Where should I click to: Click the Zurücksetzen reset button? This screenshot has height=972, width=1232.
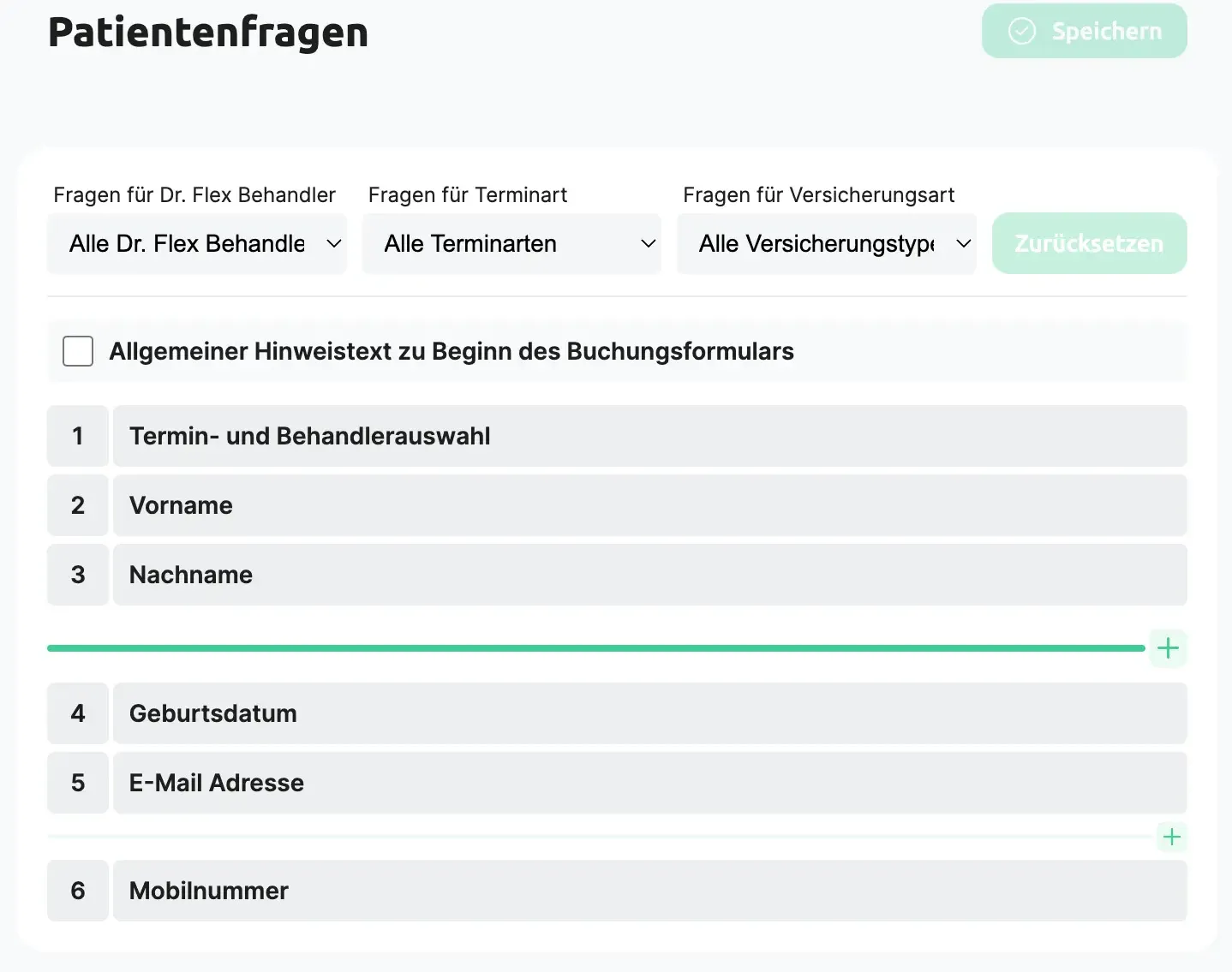[1089, 243]
